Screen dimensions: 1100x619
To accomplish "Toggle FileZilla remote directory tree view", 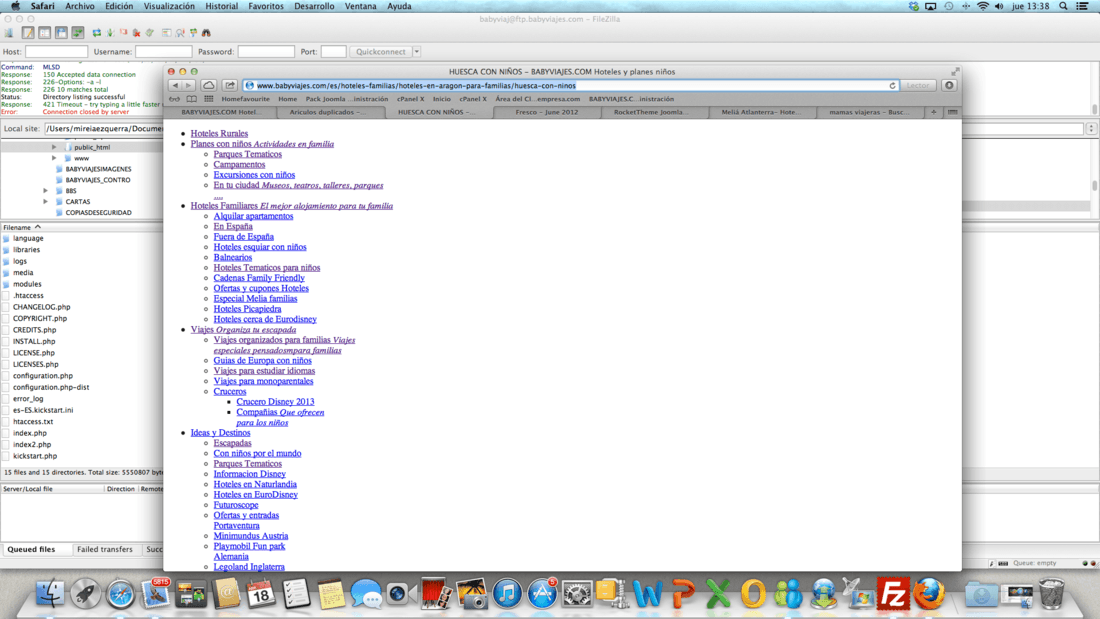I will [x=61, y=33].
